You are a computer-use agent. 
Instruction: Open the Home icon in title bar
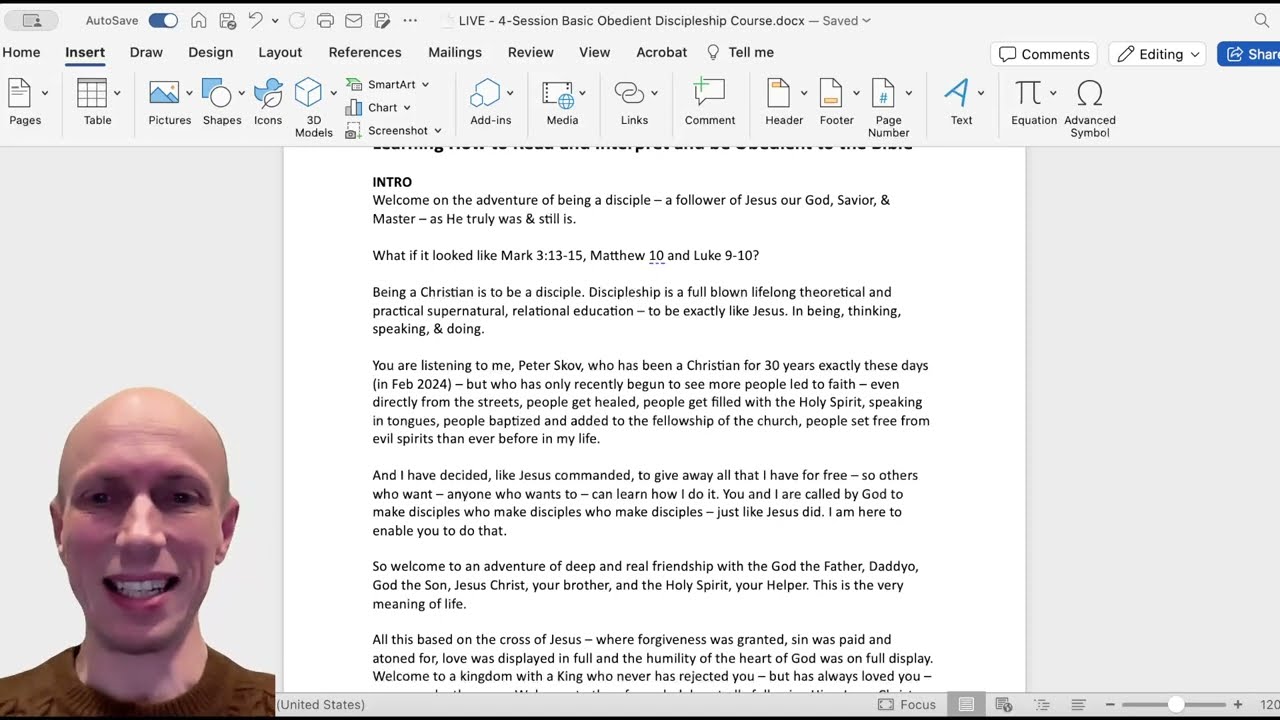coord(199,20)
